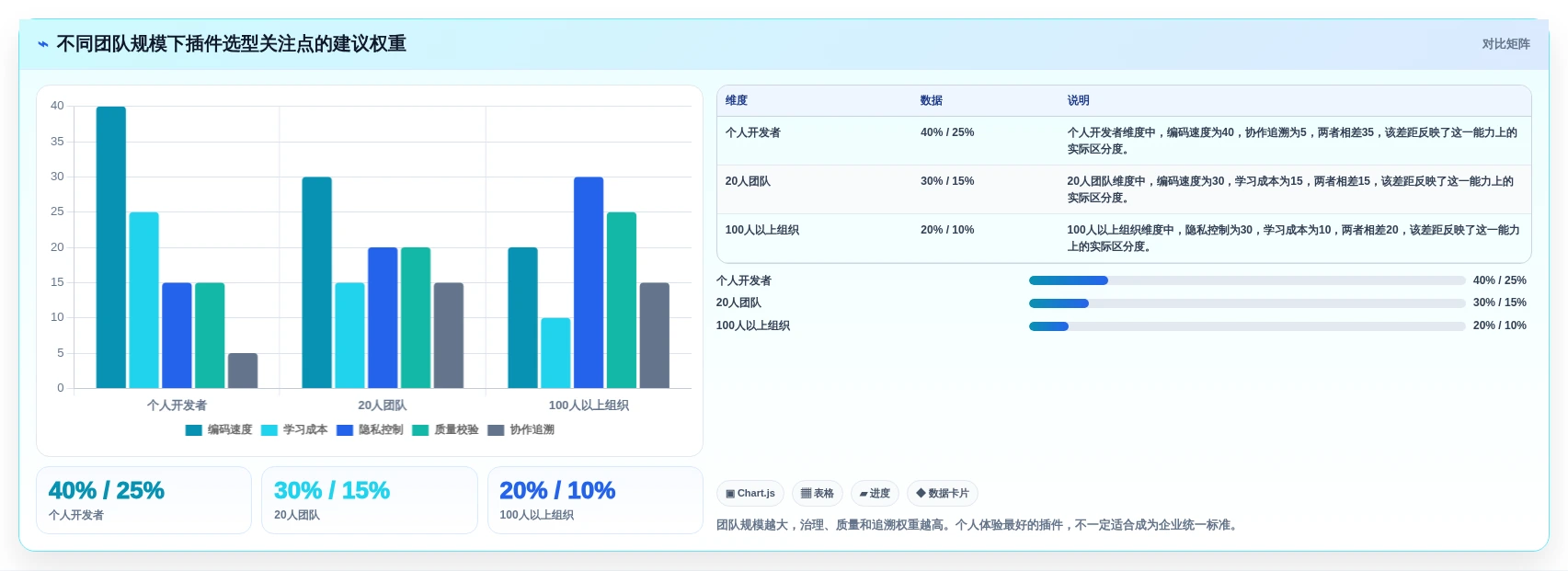Click the 学习成本 bar for 100人以上组织
This screenshot has height=571, width=1568.
555,353
